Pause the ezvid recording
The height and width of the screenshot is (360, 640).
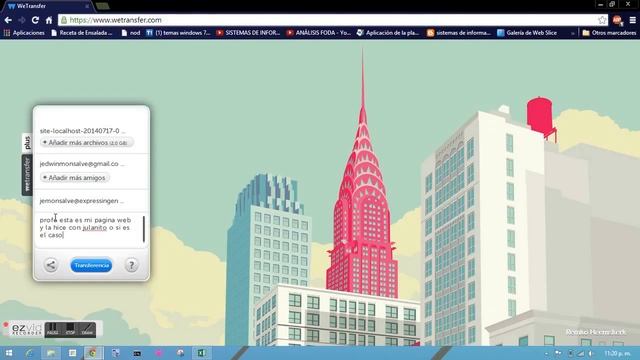pos(53,329)
